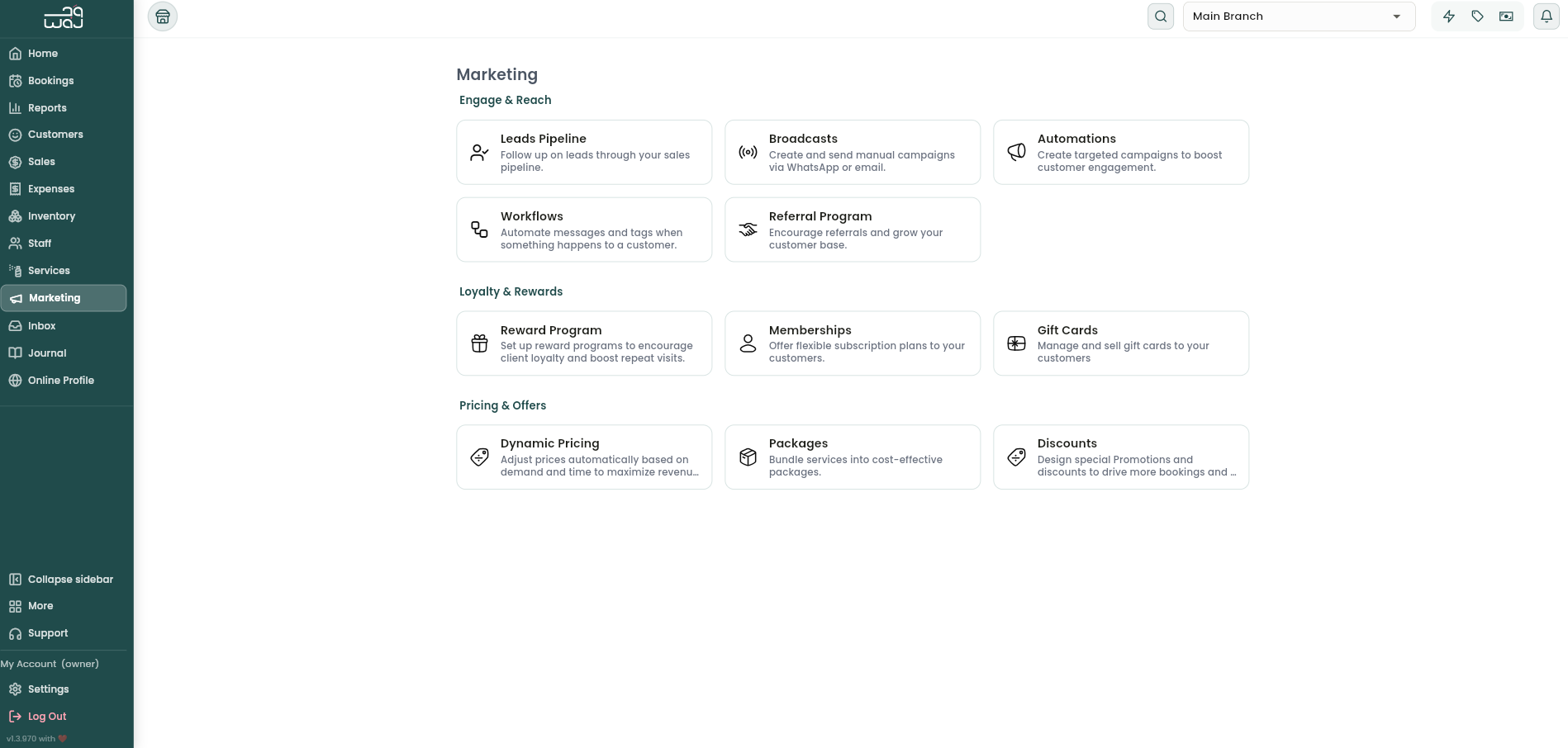
Task: Open the Dynamic Pricing card
Action: (584, 457)
